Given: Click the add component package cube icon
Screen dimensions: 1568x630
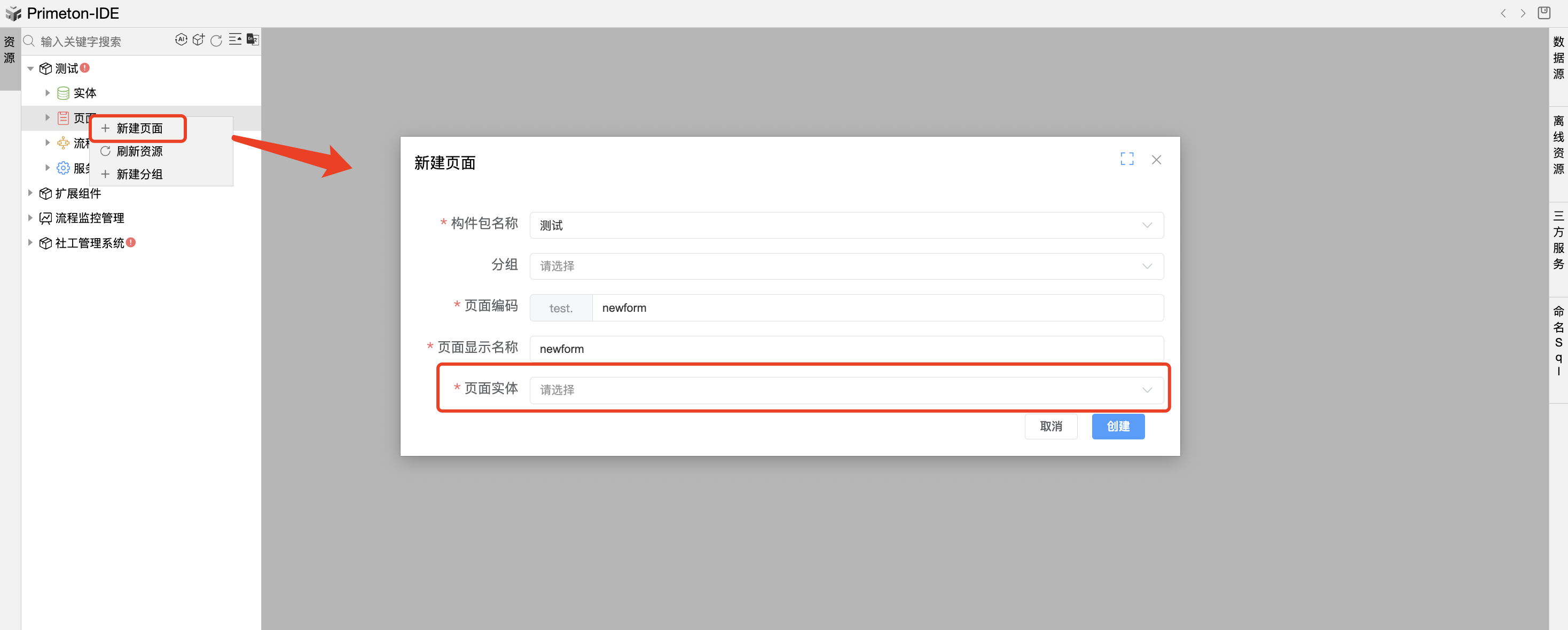Looking at the screenshot, I should (199, 40).
